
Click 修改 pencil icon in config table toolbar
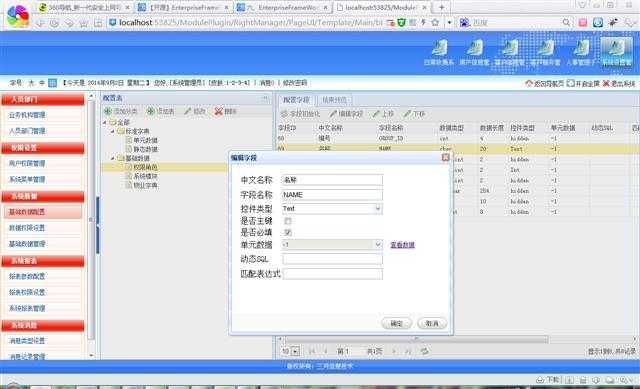coord(187,111)
